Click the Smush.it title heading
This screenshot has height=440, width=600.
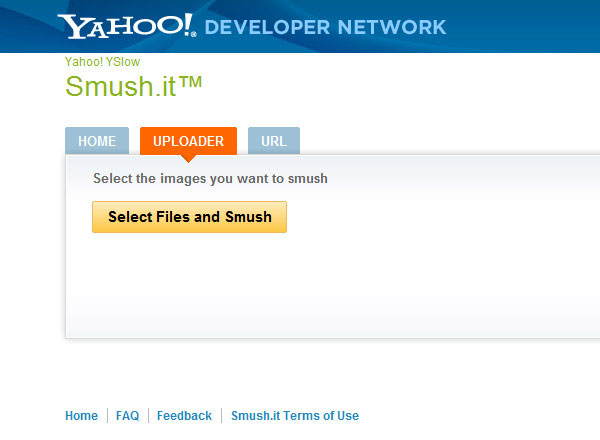pyautogui.click(x=133, y=86)
